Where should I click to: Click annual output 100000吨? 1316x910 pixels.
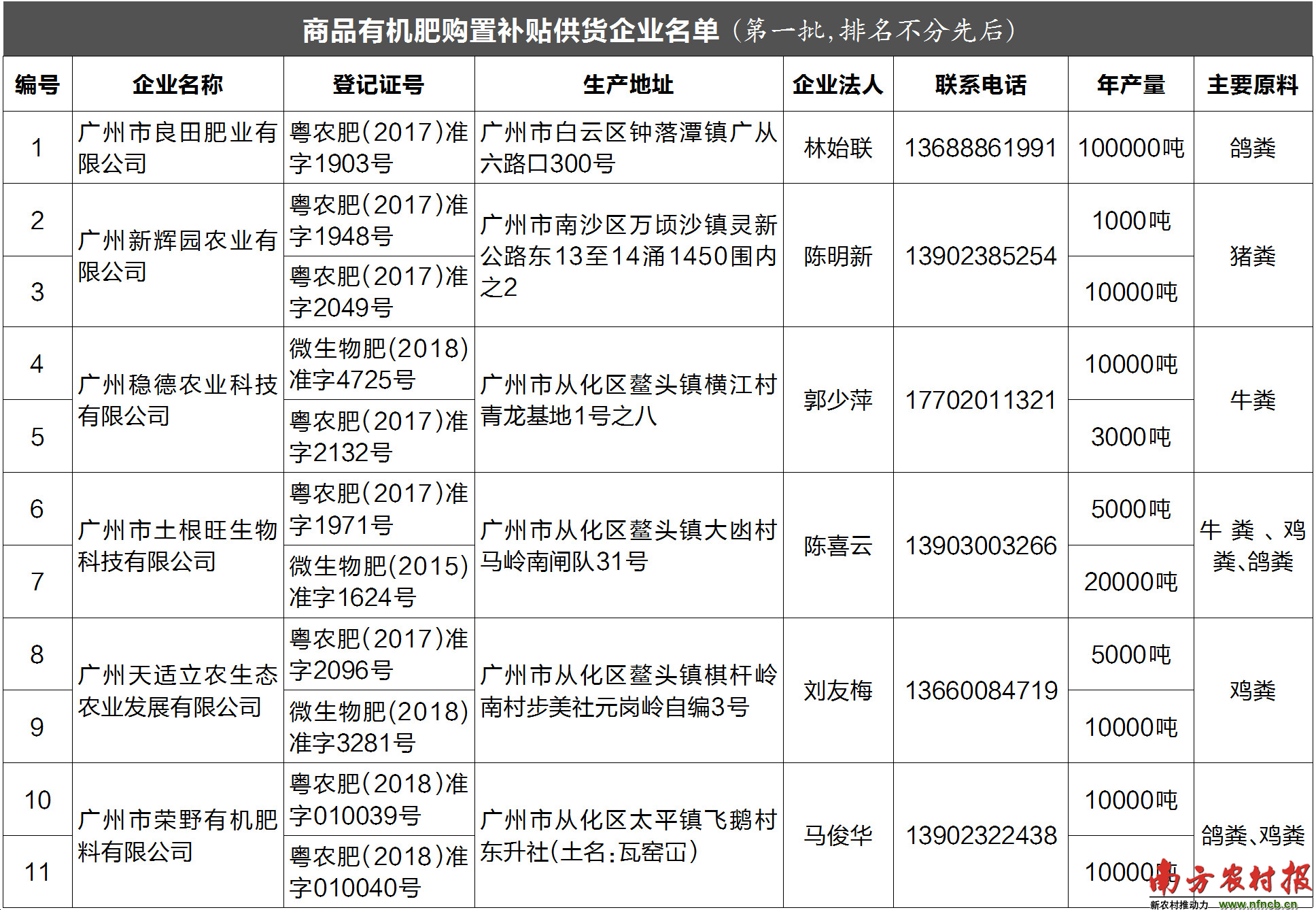coord(1131,148)
